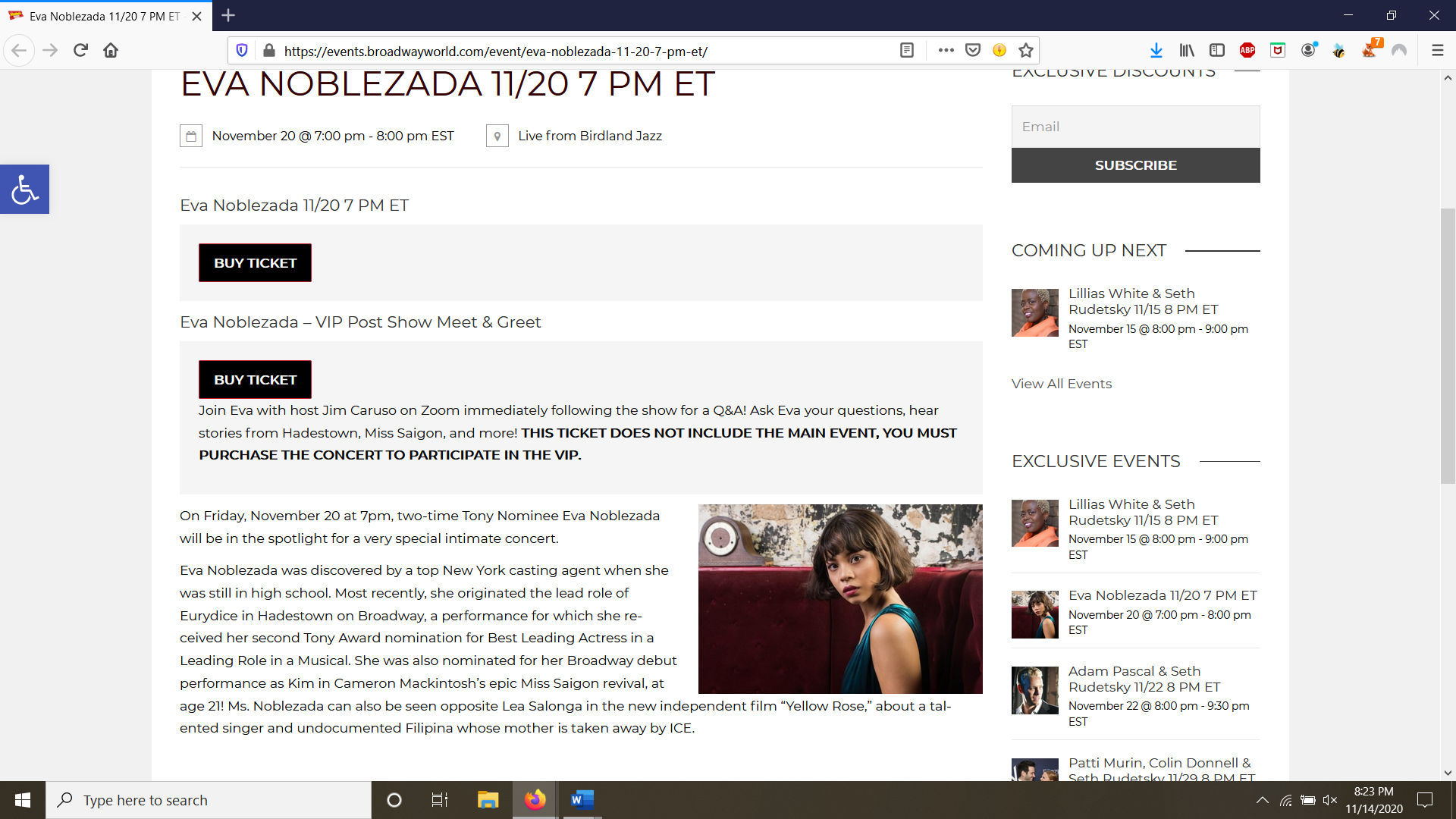Open a new browser tab
Viewport: 1456px width, 819px height.
[x=228, y=15]
